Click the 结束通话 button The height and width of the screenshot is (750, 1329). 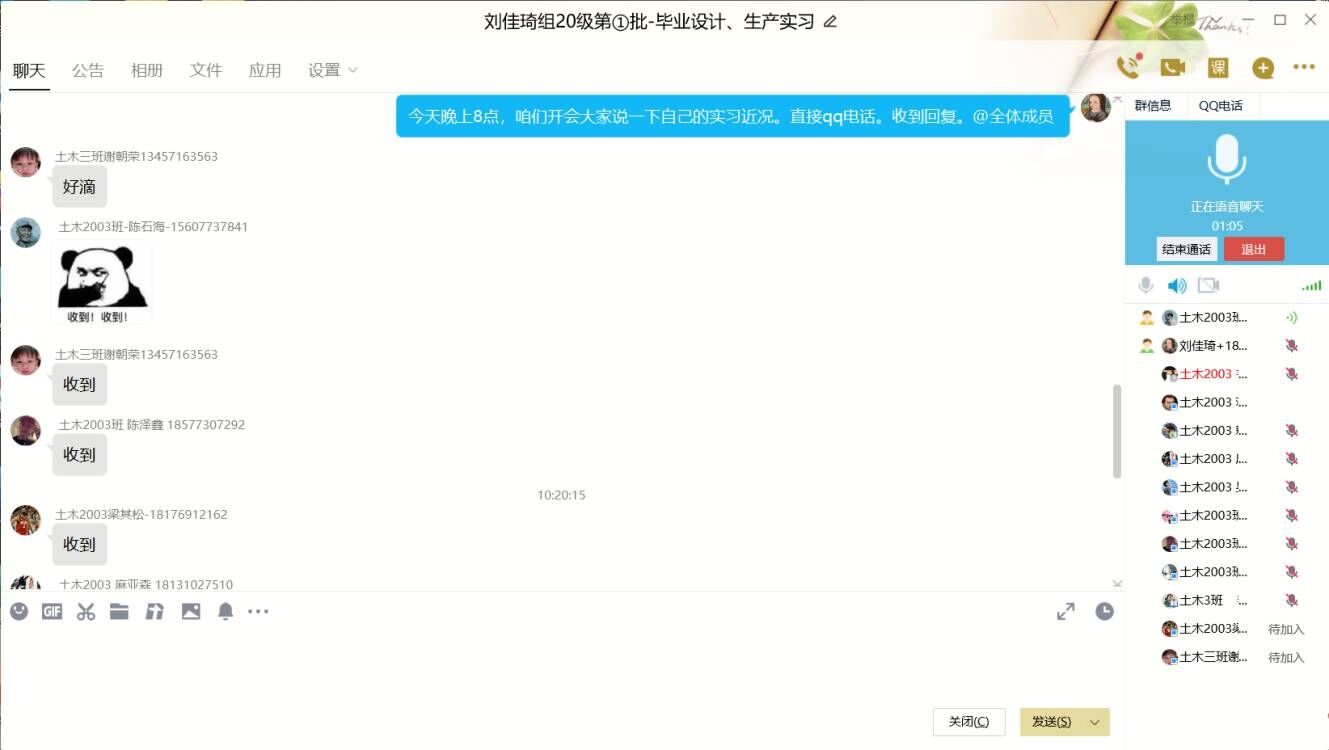pyautogui.click(x=1187, y=249)
